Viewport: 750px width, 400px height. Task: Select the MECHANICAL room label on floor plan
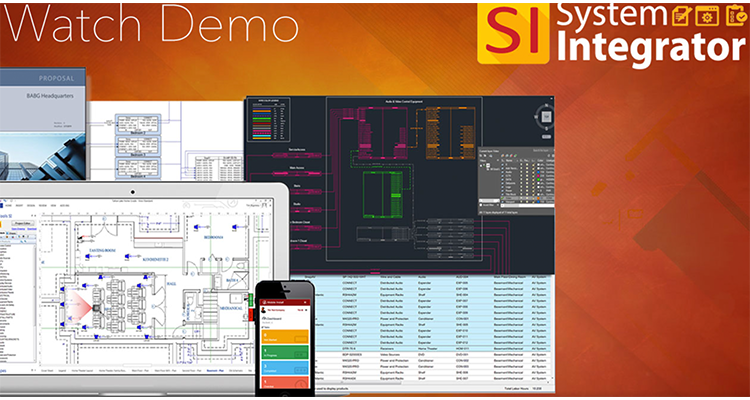pyautogui.click(x=232, y=309)
